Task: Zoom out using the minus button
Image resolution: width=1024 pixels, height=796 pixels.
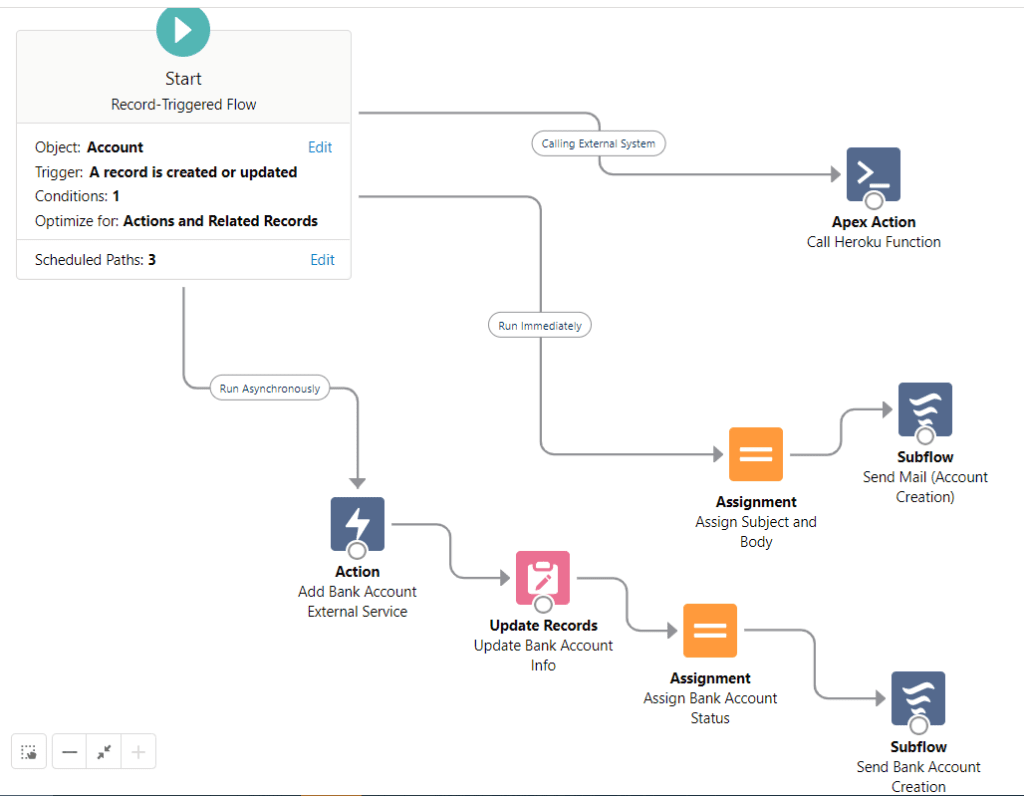Action: 67,751
